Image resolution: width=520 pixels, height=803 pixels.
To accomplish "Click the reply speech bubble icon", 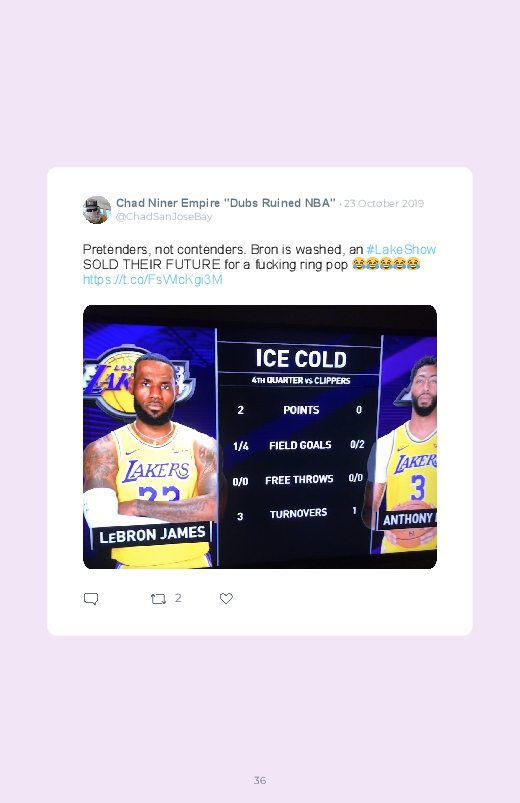I will [91, 598].
